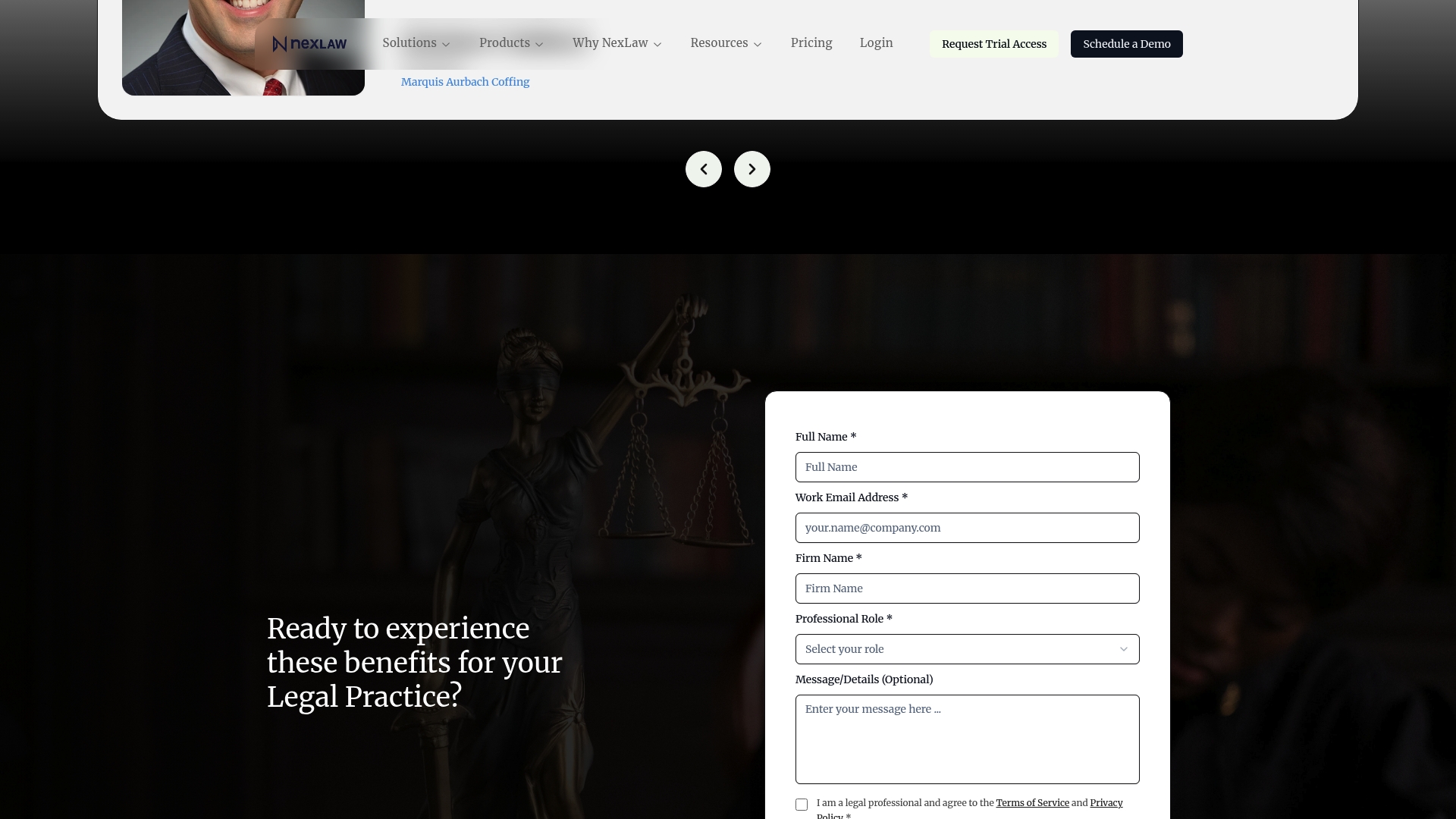This screenshot has height=819, width=1456.
Task: Go to next testimonial slide
Action: [752, 169]
